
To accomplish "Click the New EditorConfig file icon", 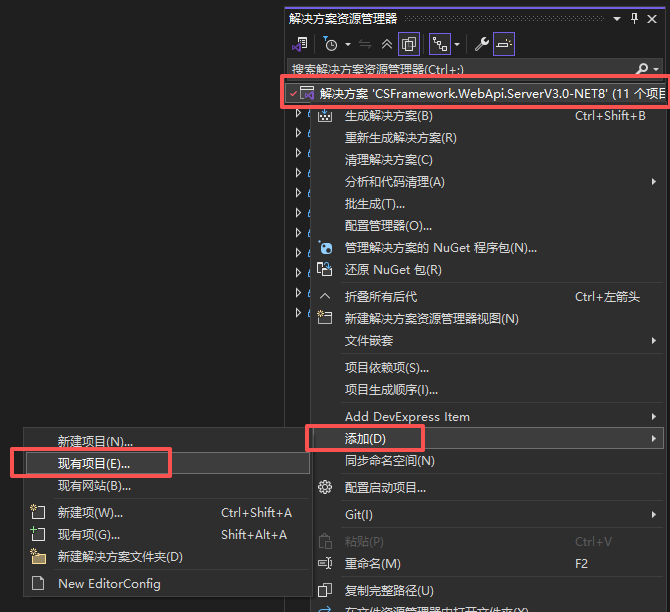I will click(x=38, y=583).
